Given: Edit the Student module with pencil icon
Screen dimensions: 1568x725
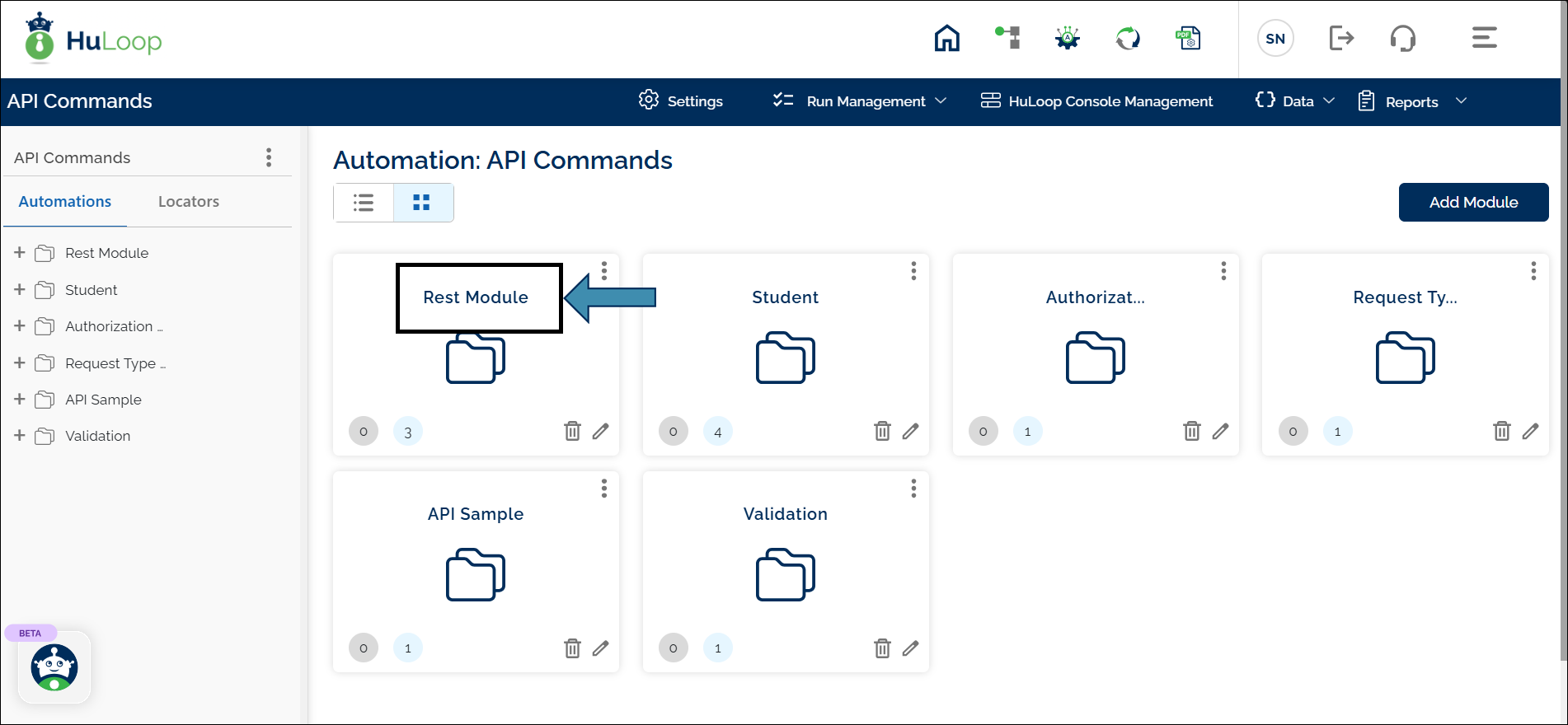Looking at the screenshot, I should pyautogui.click(x=910, y=431).
